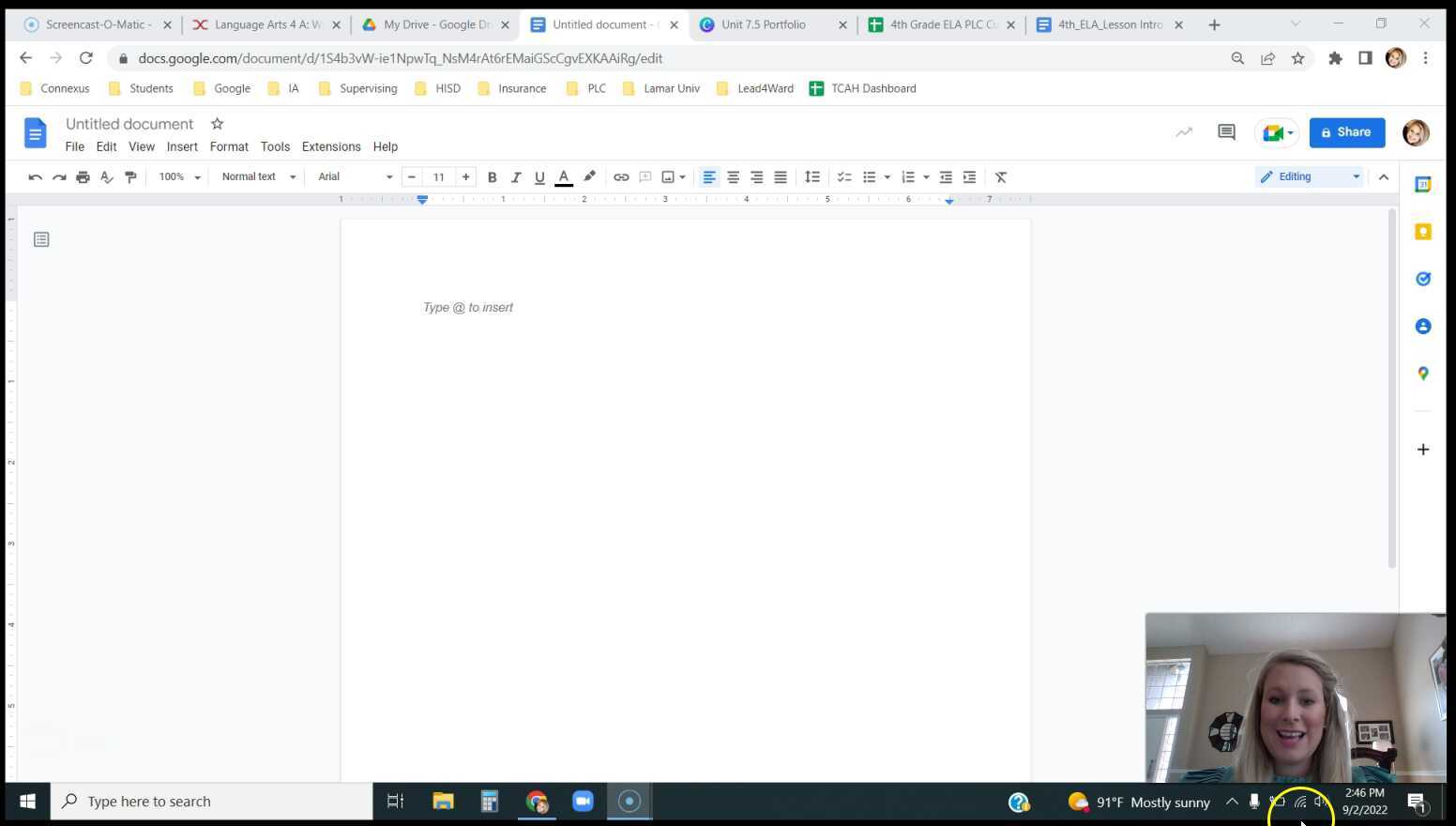Open spelling and grammar check
The width and height of the screenshot is (1456, 826).
(x=106, y=176)
